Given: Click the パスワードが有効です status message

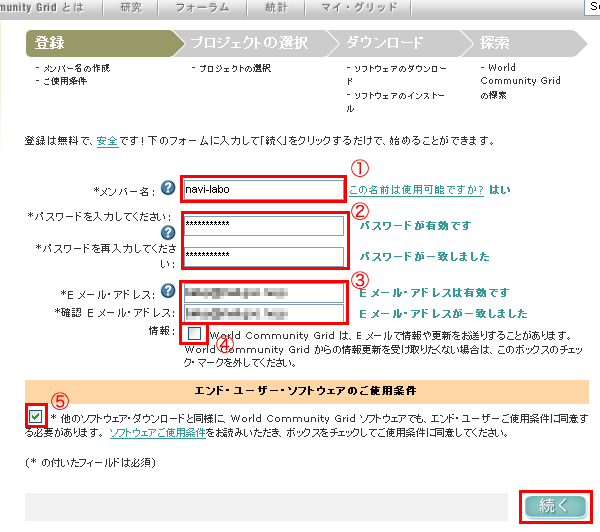Looking at the screenshot, I should point(415,226).
